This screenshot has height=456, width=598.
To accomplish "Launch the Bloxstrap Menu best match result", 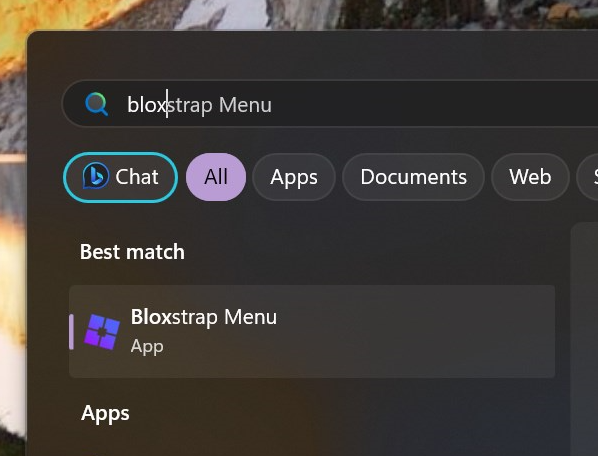I will coord(312,331).
